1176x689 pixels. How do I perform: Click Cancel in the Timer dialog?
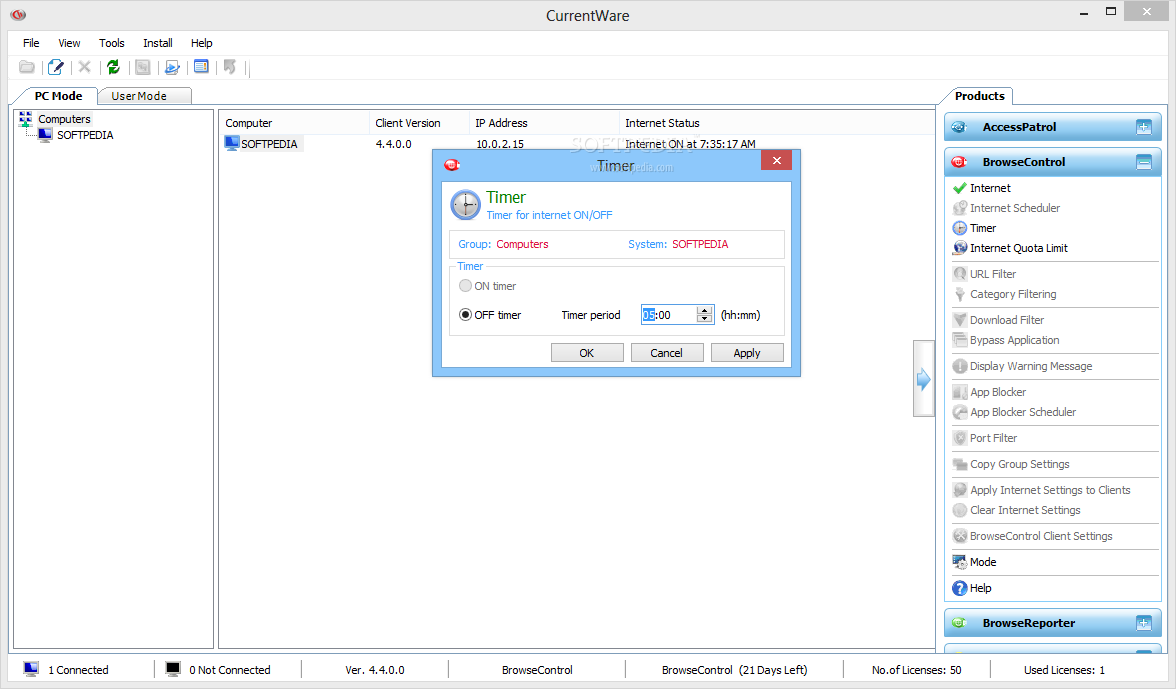tap(667, 353)
